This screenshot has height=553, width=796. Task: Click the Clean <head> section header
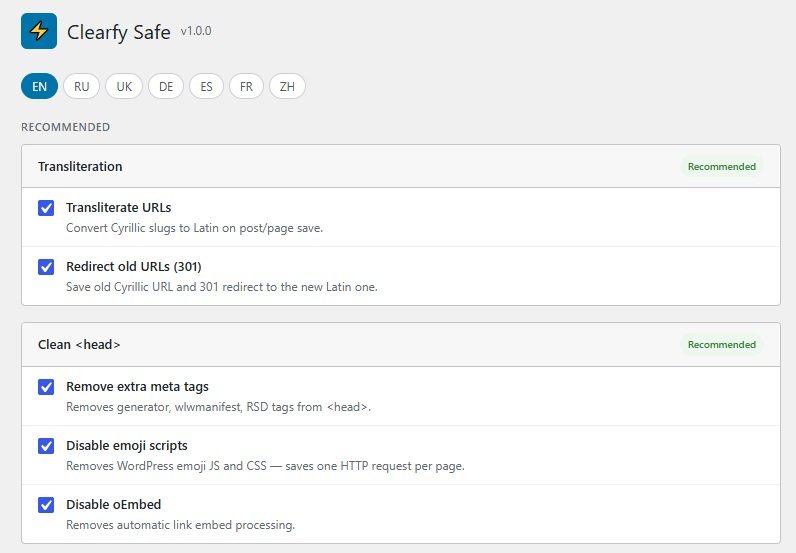pyautogui.click(x=401, y=345)
